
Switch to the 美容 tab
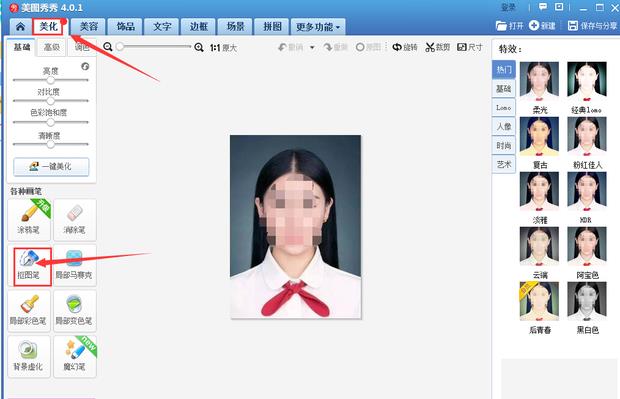click(89, 26)
